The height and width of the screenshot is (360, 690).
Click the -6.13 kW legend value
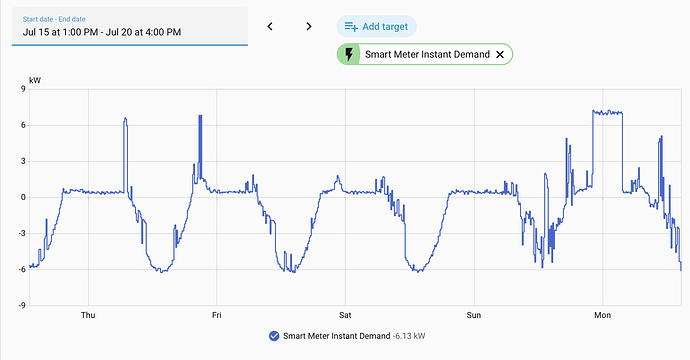pyautogui.click(x=409, y=336)
